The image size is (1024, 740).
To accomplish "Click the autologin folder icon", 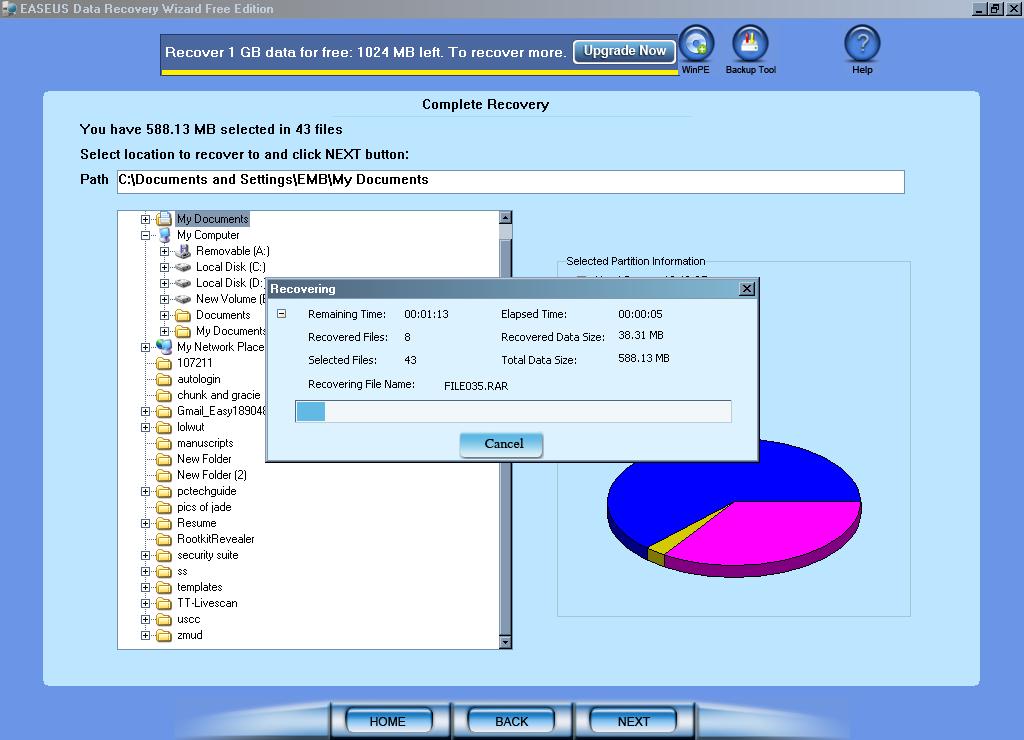I will (165, 379).
